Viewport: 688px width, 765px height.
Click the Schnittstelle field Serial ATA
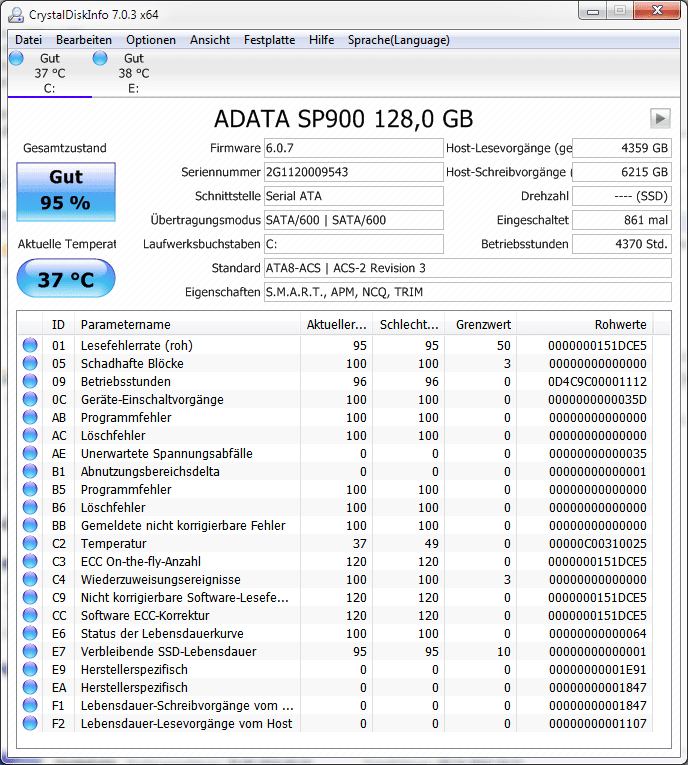pyautogui.click(x=354, y=196)
